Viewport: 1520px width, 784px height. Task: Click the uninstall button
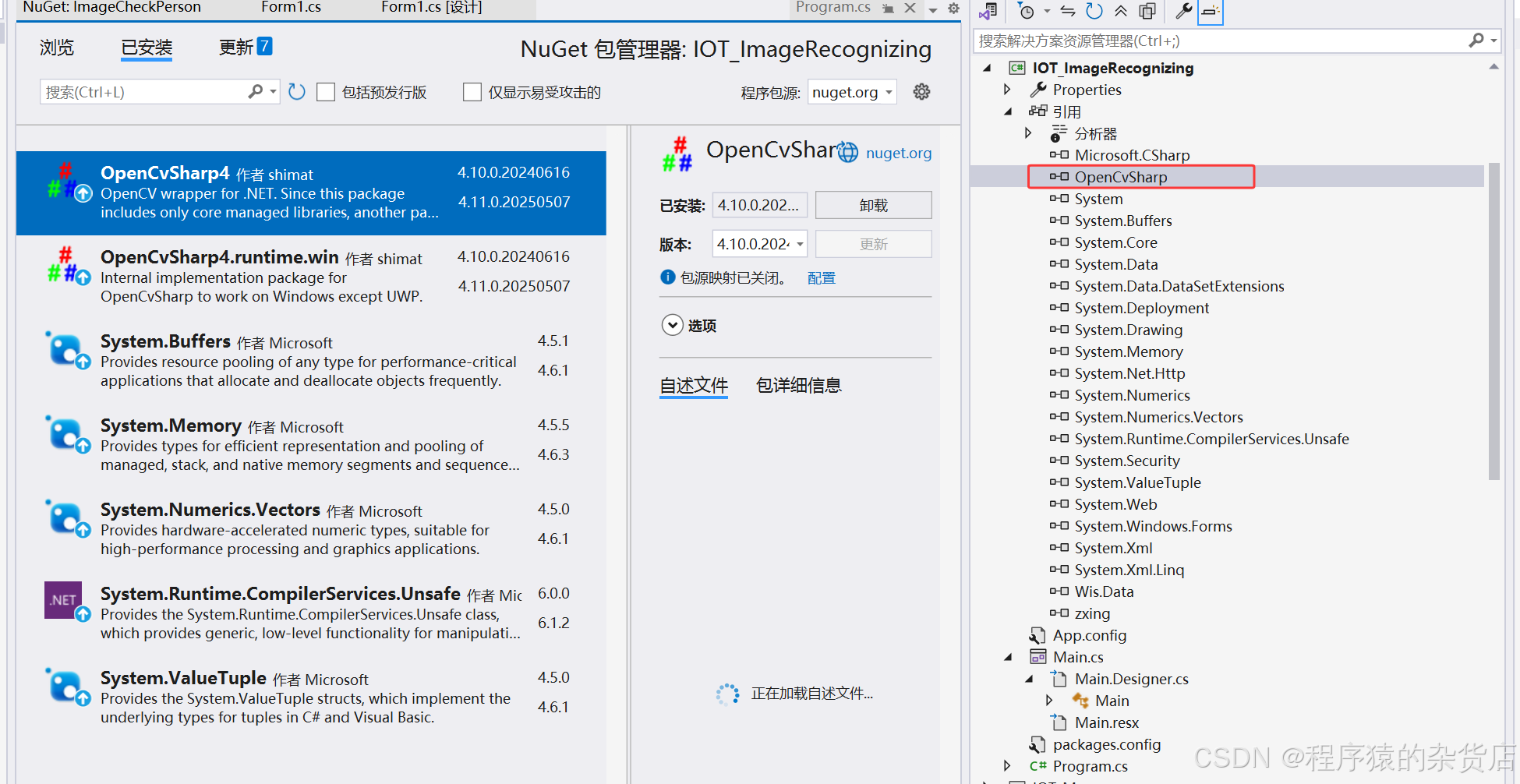[x=873, y=205]
